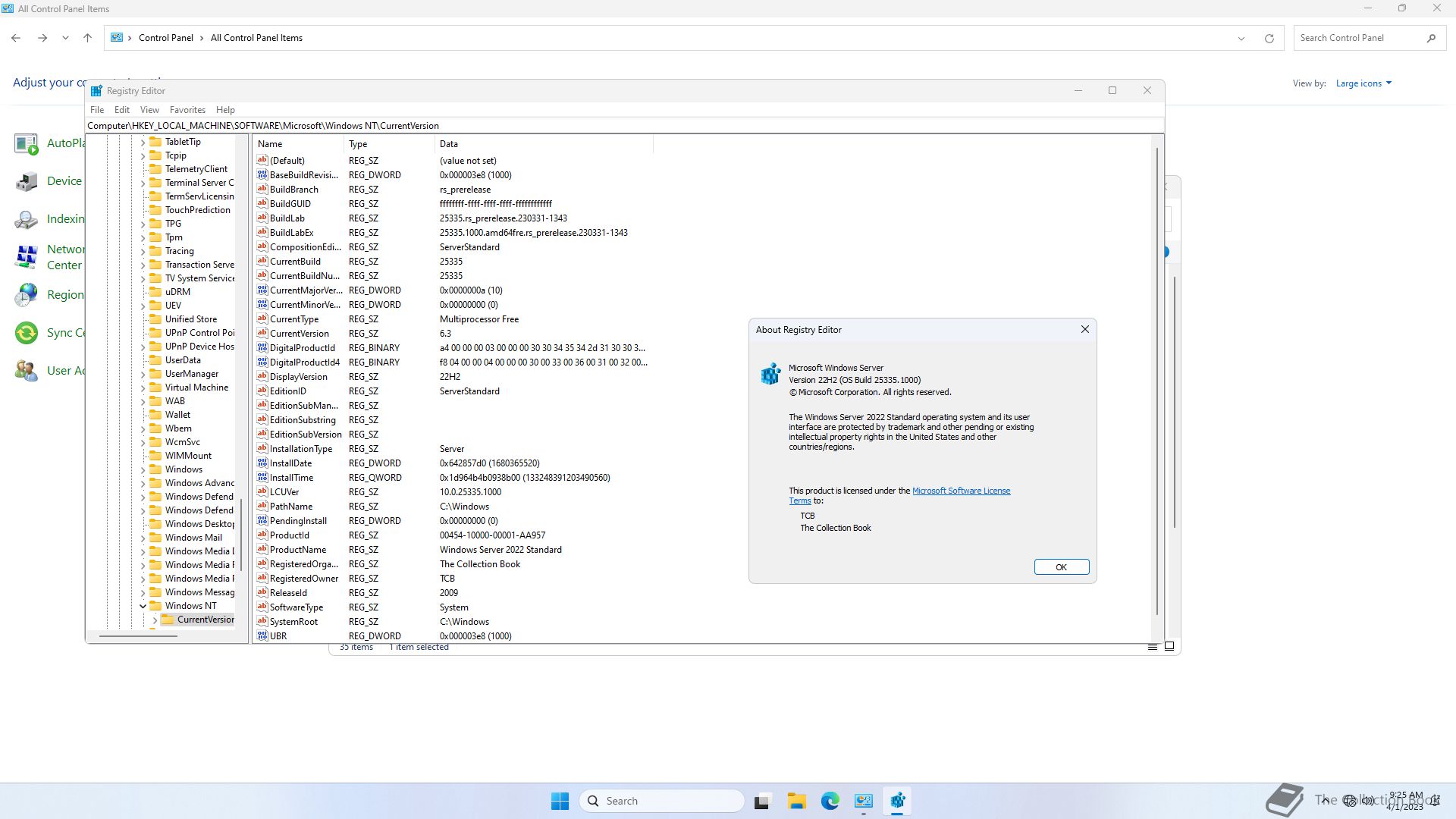Screen dimensions: 1456x819
Task: Expand the Tcpip tree node
Action: tap(143, 155)
